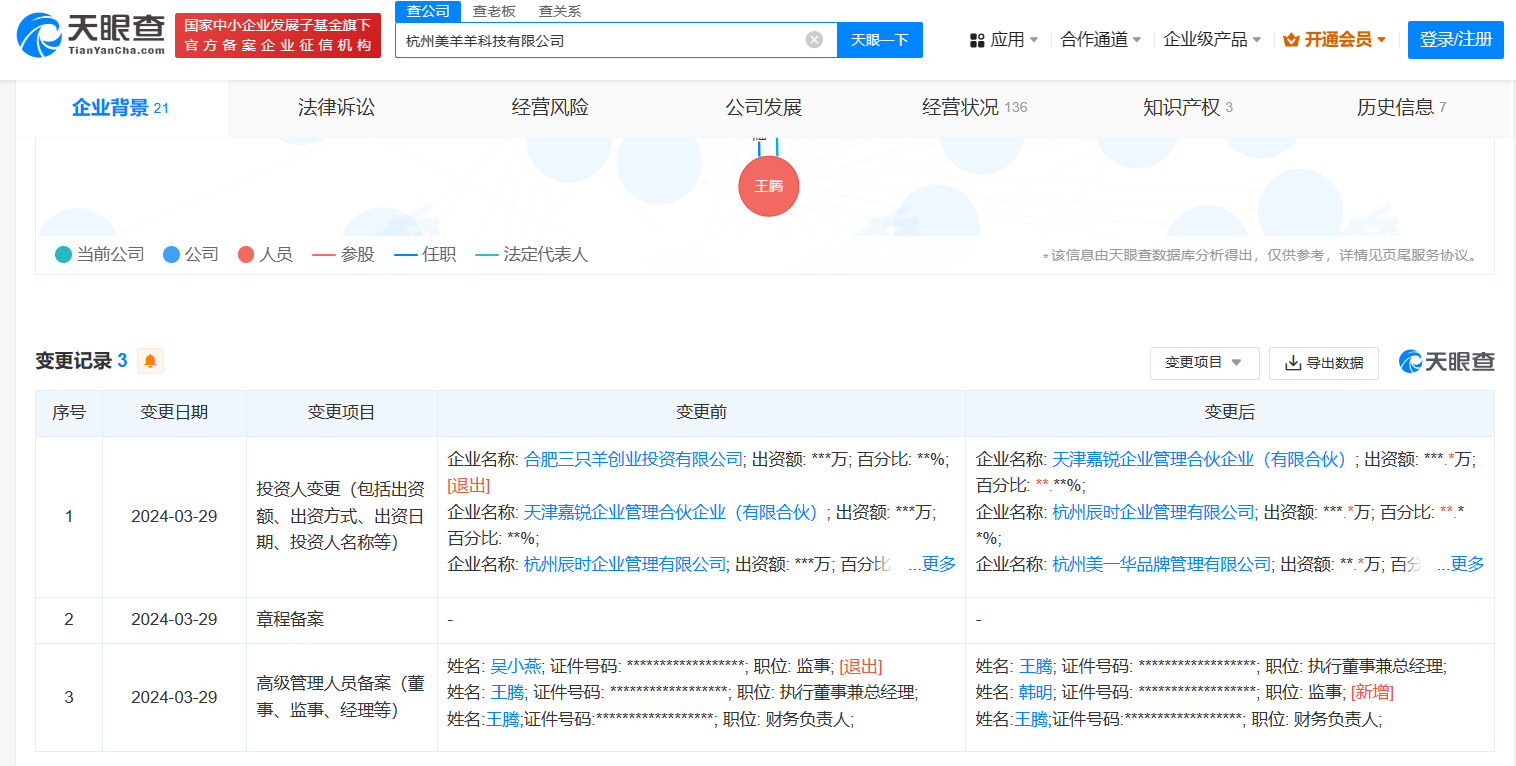The width and height of the screenshot is (1516, 766).
Task: Select the 查老板 search tab
Action: (494, 11)
